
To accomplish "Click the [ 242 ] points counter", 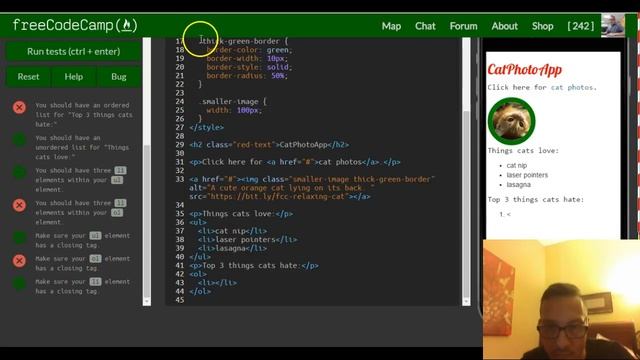I will pyautogui.click(x=580, y=26).
